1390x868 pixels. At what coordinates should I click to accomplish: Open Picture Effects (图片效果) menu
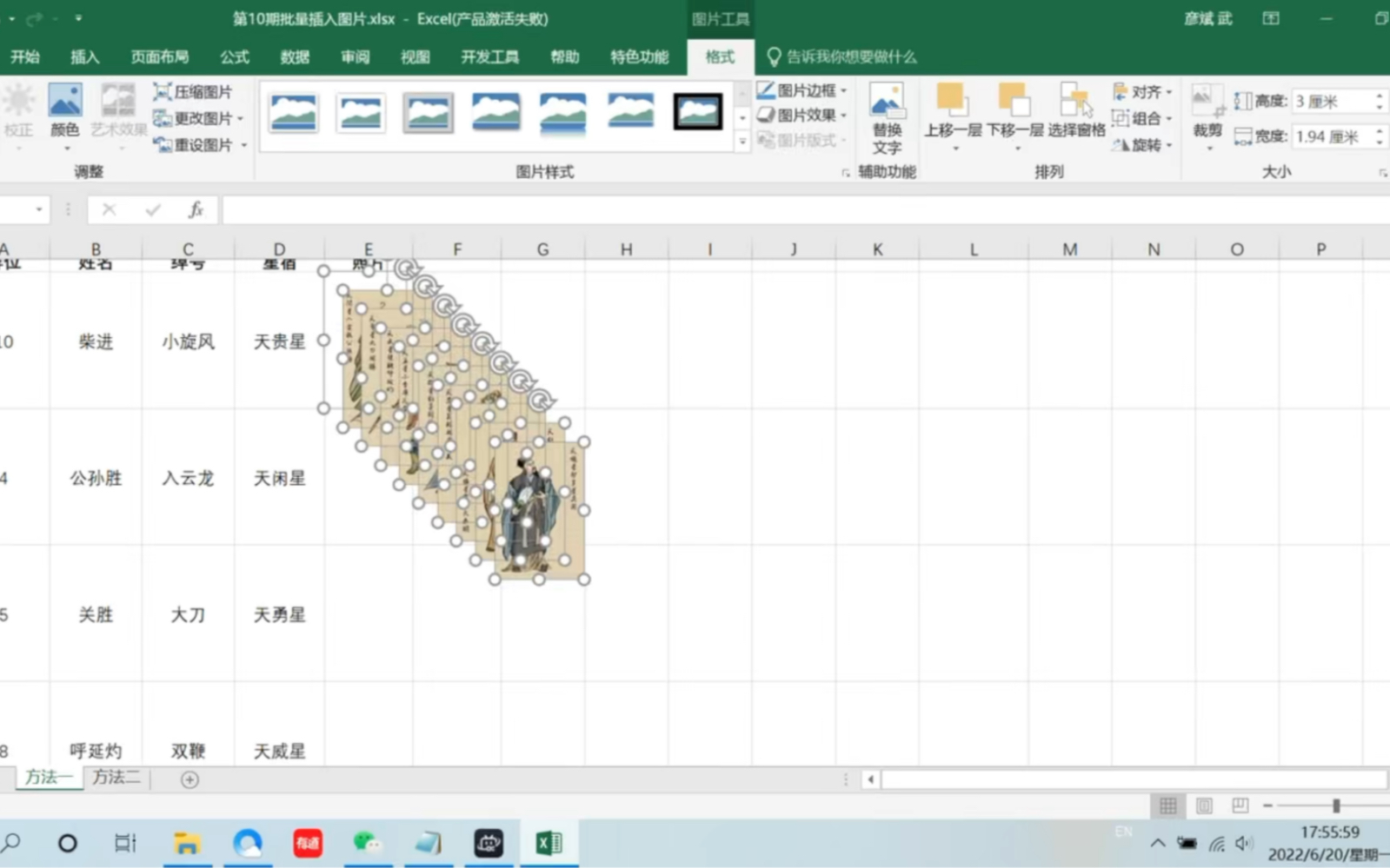point(801,115)
